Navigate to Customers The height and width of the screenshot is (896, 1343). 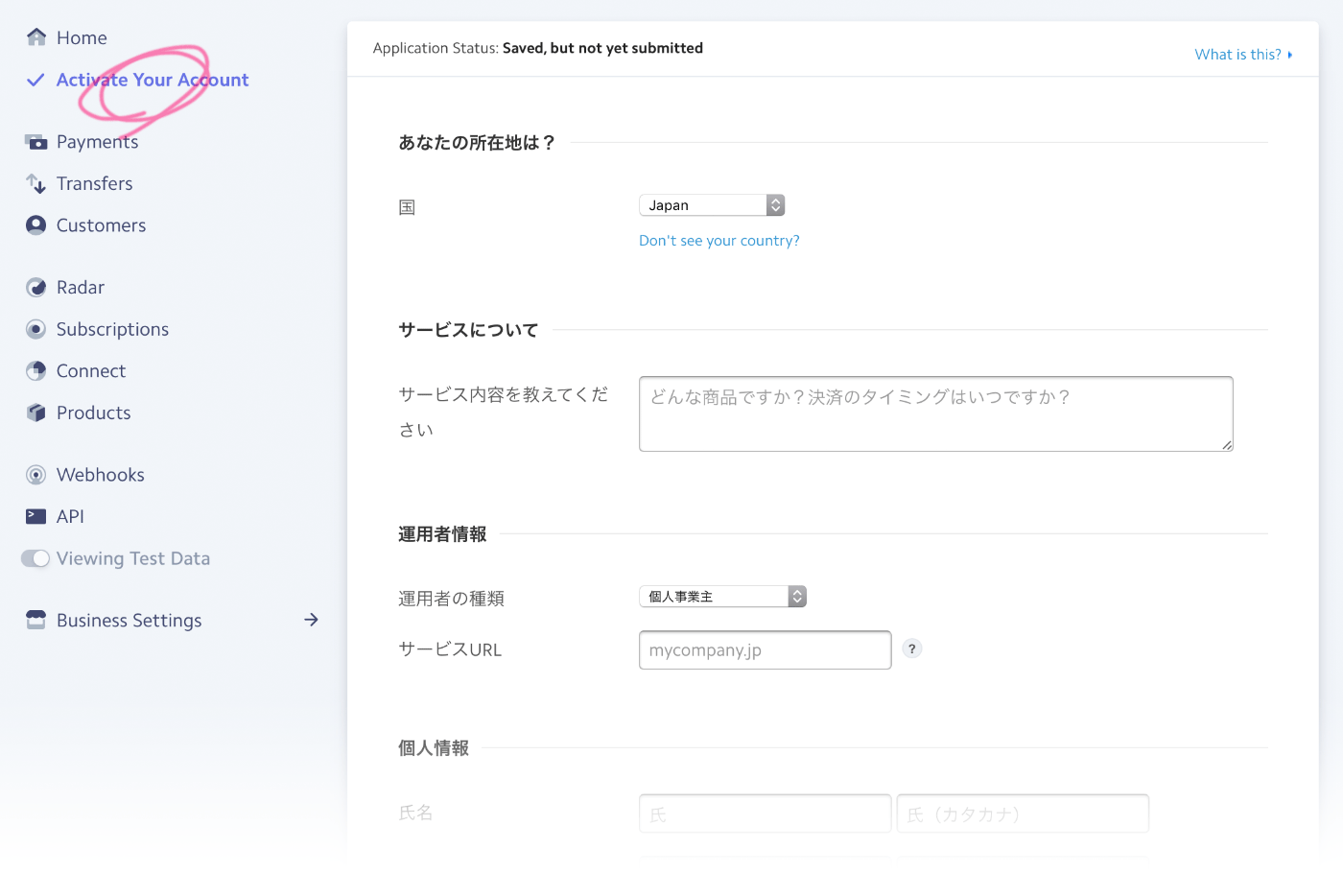(102, 225)
